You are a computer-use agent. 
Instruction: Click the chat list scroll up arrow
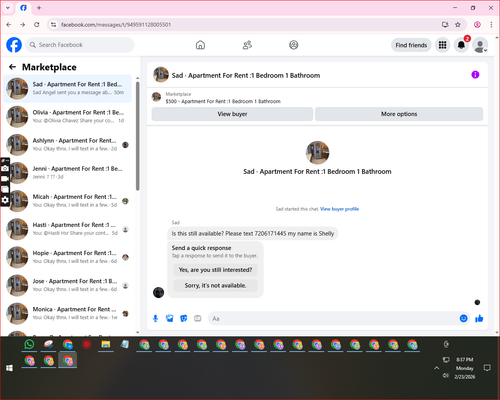pyautogui.click(x=138, y=78)
